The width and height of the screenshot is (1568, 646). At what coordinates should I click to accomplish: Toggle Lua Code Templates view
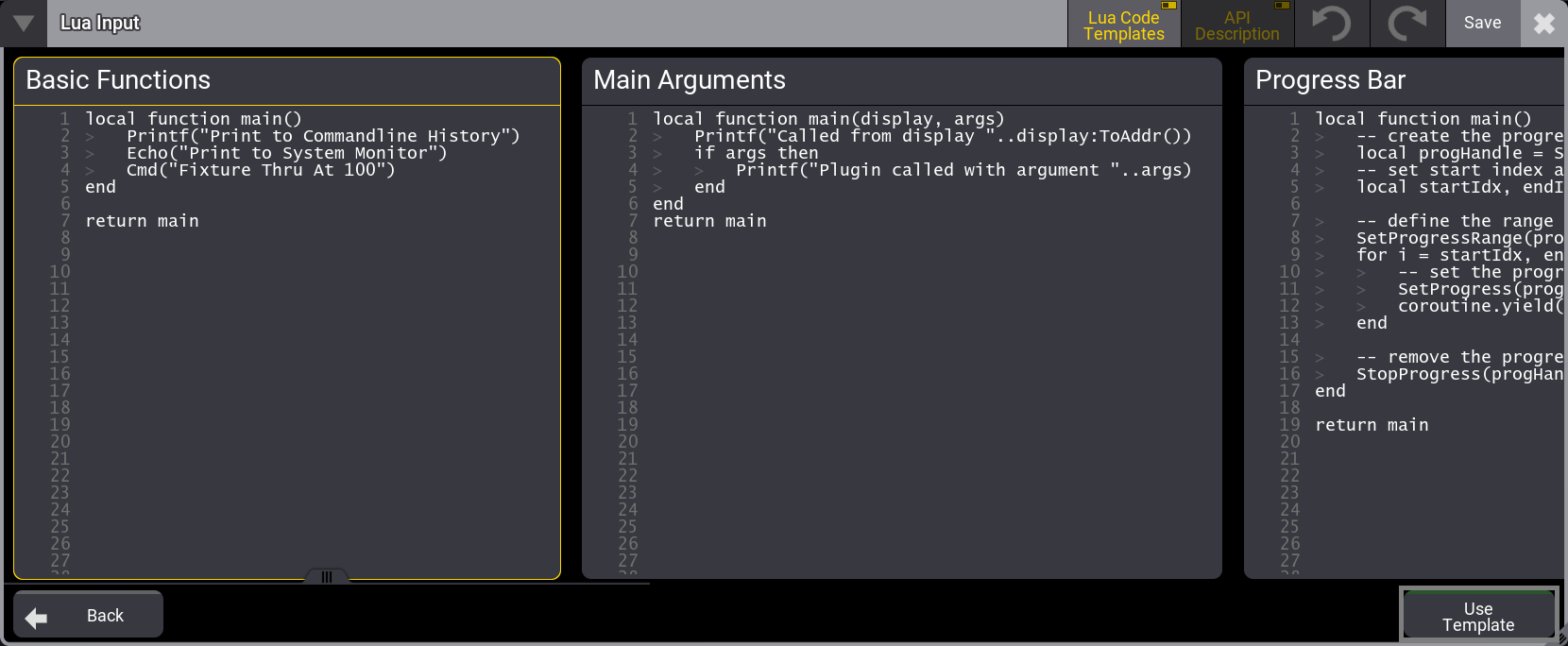tap(1124, 25)
